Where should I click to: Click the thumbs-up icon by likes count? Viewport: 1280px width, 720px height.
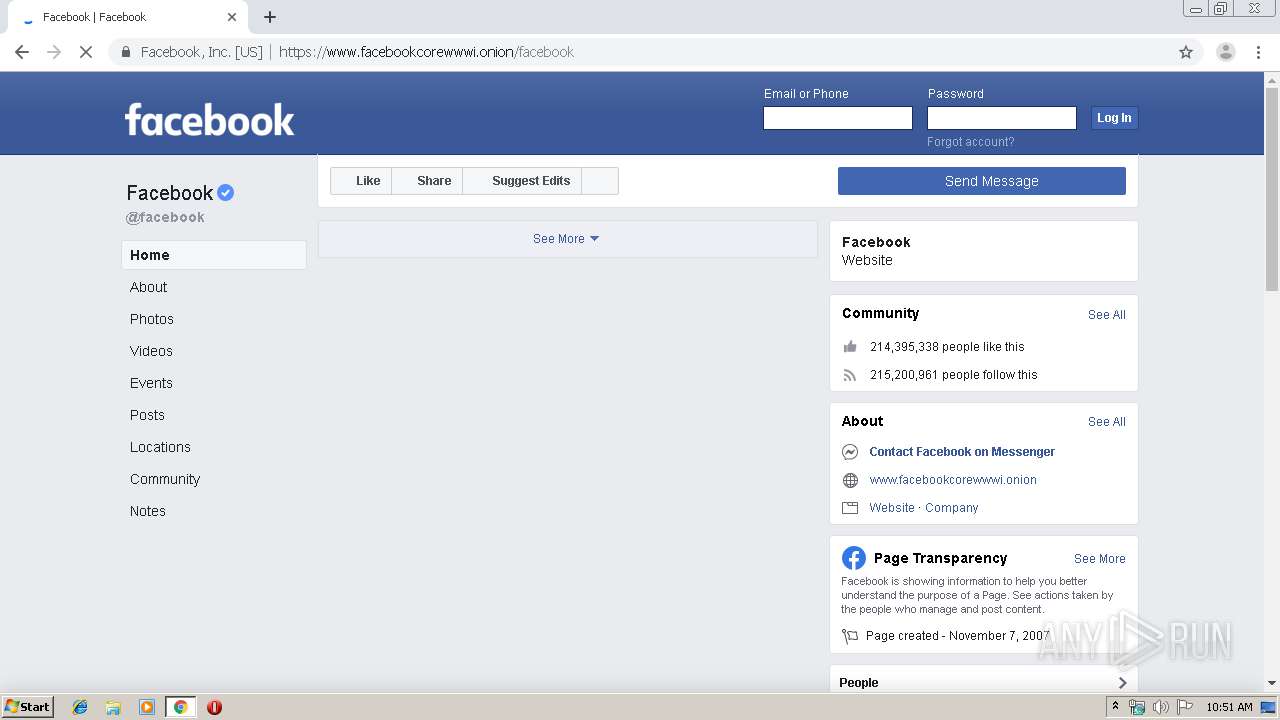click(x=850, y=347)
